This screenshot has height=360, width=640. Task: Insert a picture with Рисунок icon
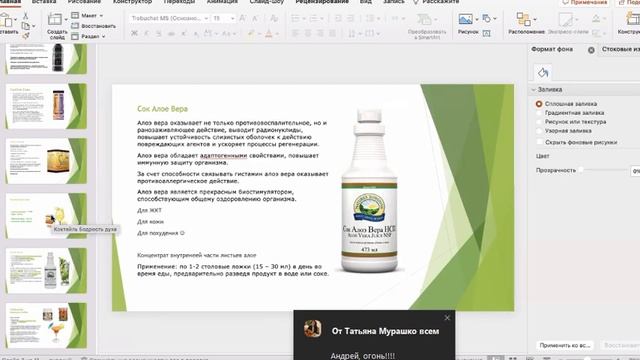tap(465, 19)
